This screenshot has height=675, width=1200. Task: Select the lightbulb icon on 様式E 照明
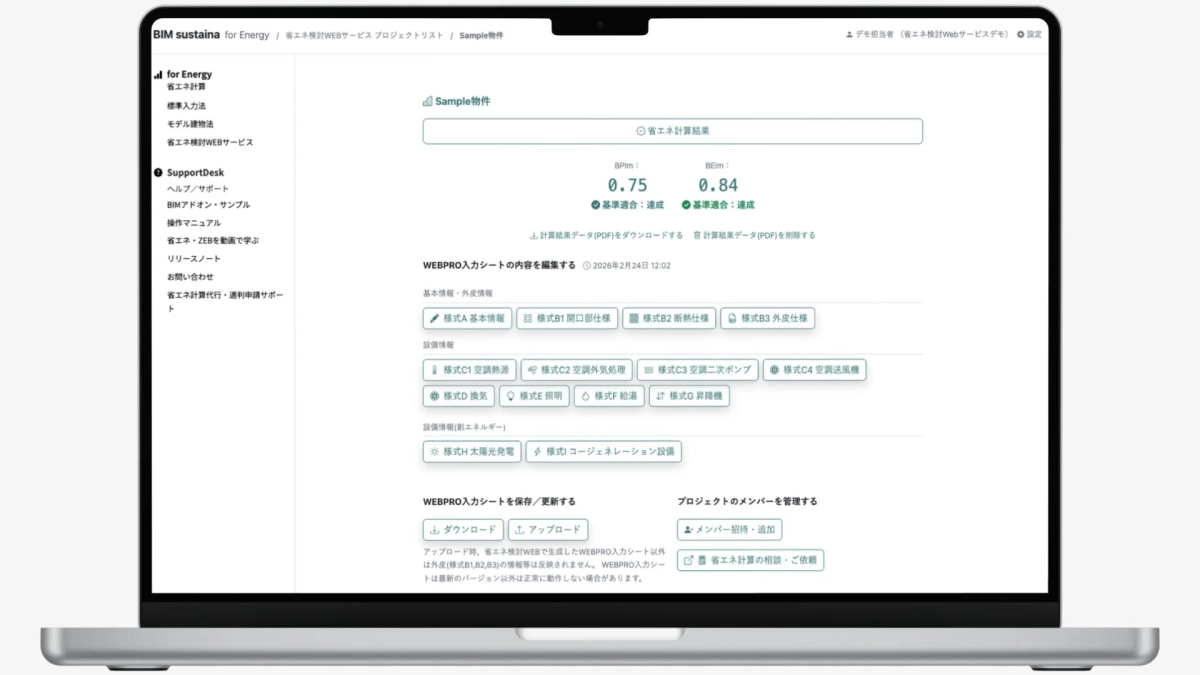(512, 395)
